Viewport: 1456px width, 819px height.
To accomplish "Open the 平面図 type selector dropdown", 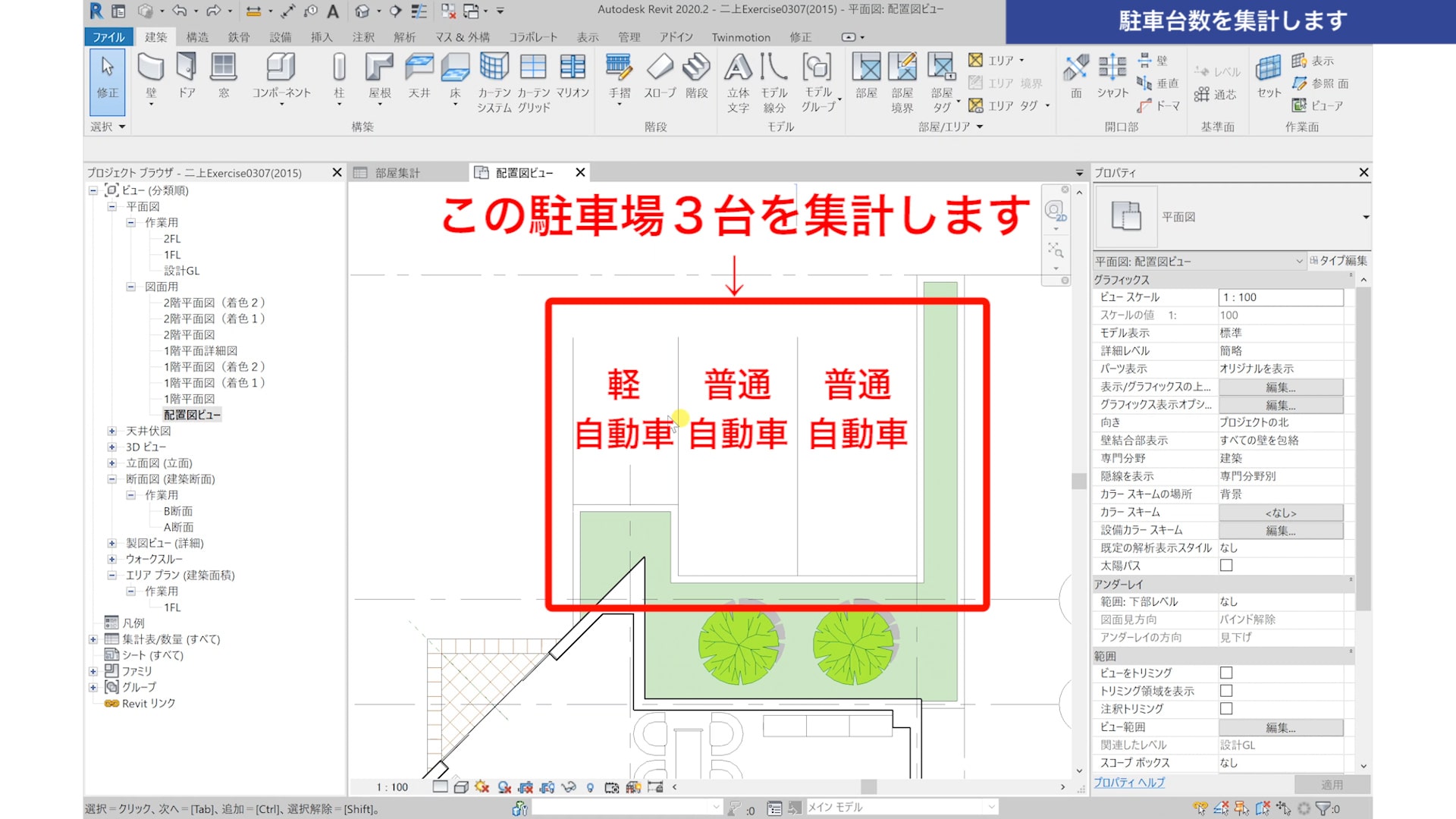I will [x=1365, y=218].
